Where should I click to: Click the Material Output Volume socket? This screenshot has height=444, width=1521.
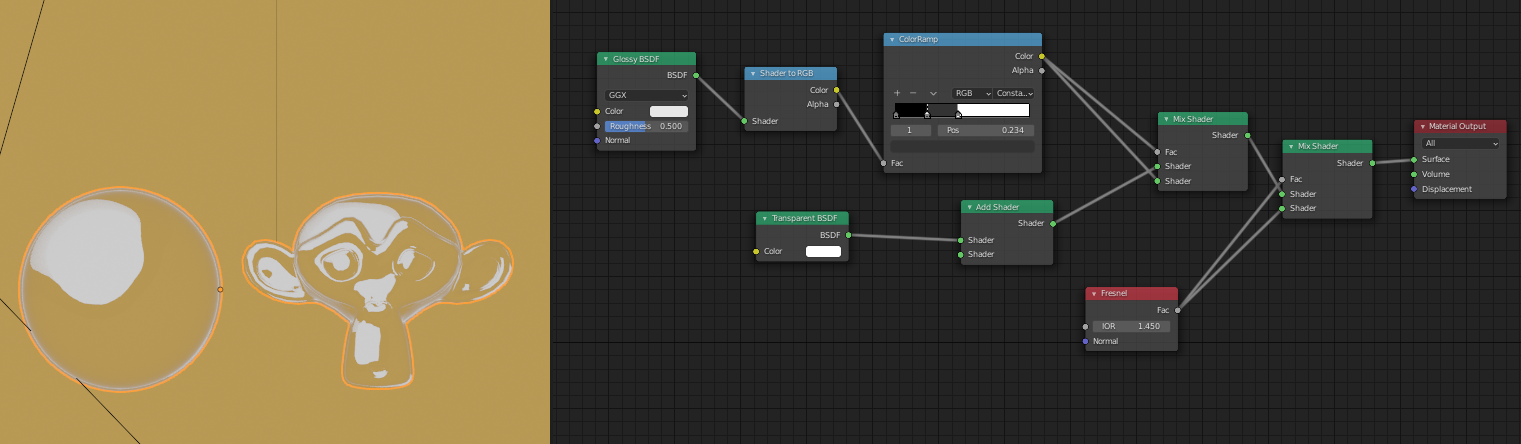(1414, 174)
